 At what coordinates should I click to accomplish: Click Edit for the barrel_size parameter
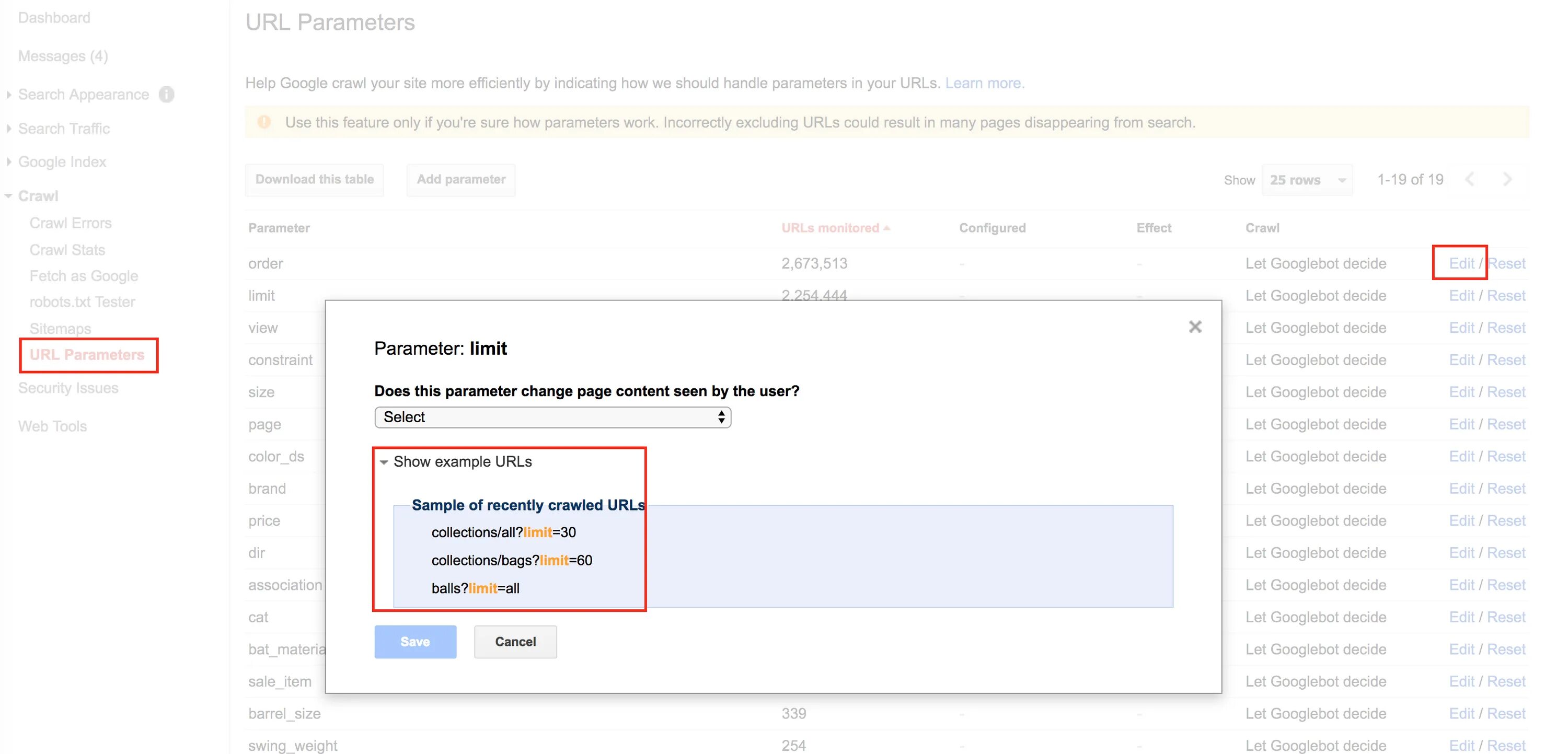1461,714
